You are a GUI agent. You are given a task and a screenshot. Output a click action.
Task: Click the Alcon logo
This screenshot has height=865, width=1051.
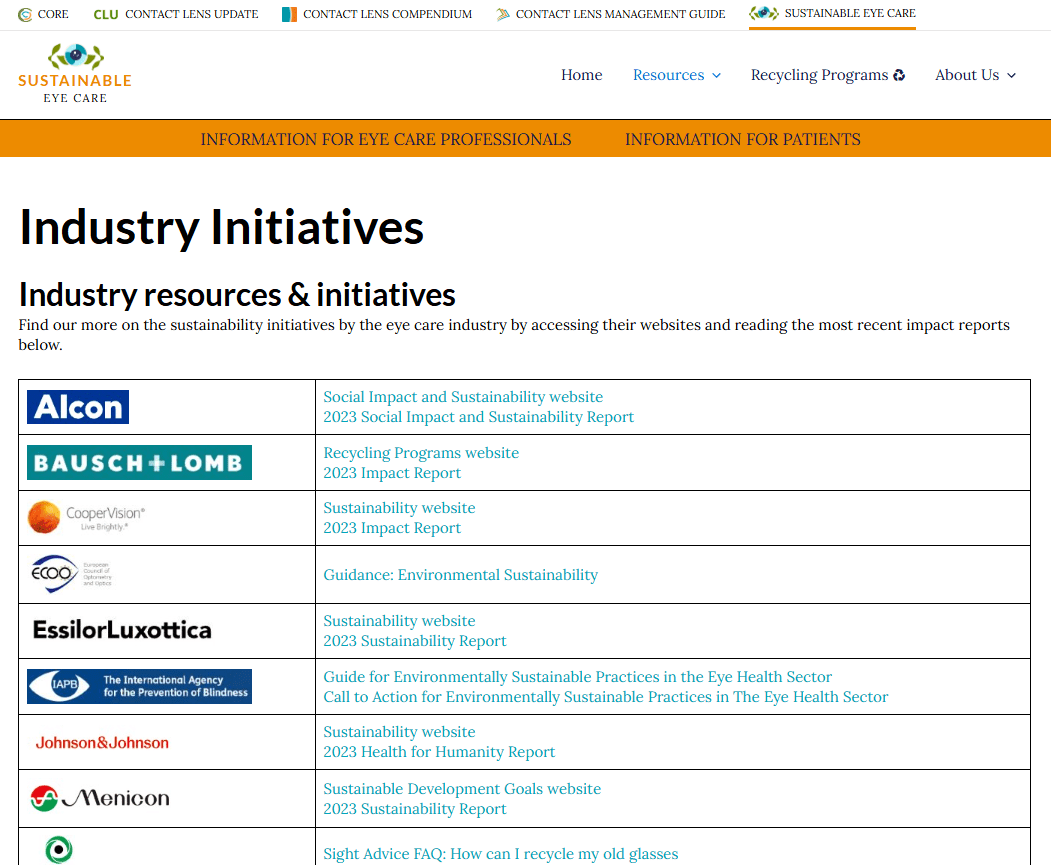click(x=78, y=407)
